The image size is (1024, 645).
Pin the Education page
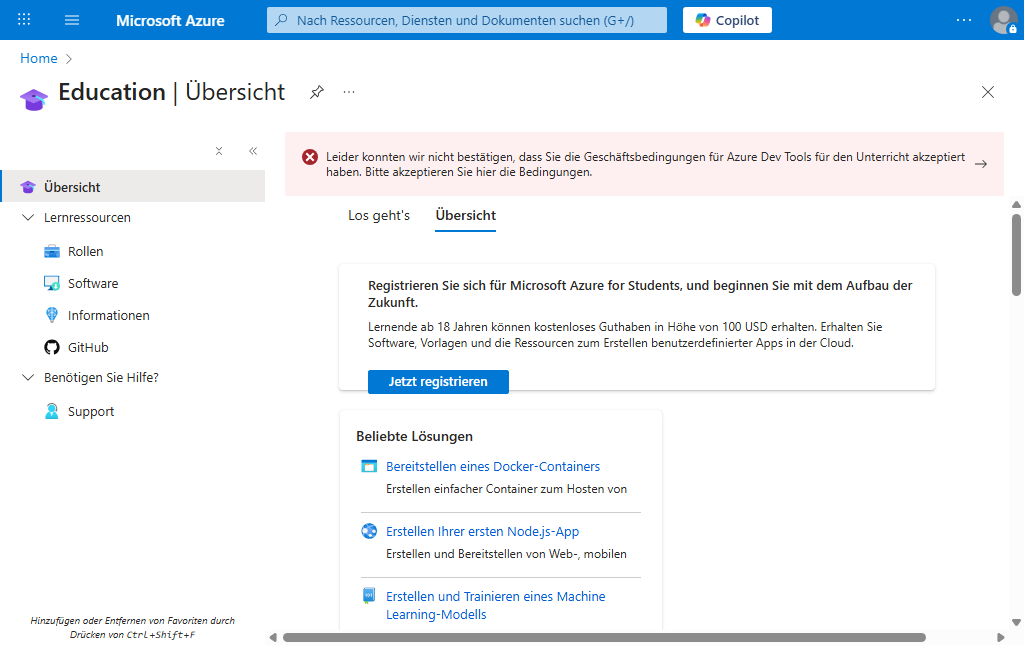pos(317,92)
